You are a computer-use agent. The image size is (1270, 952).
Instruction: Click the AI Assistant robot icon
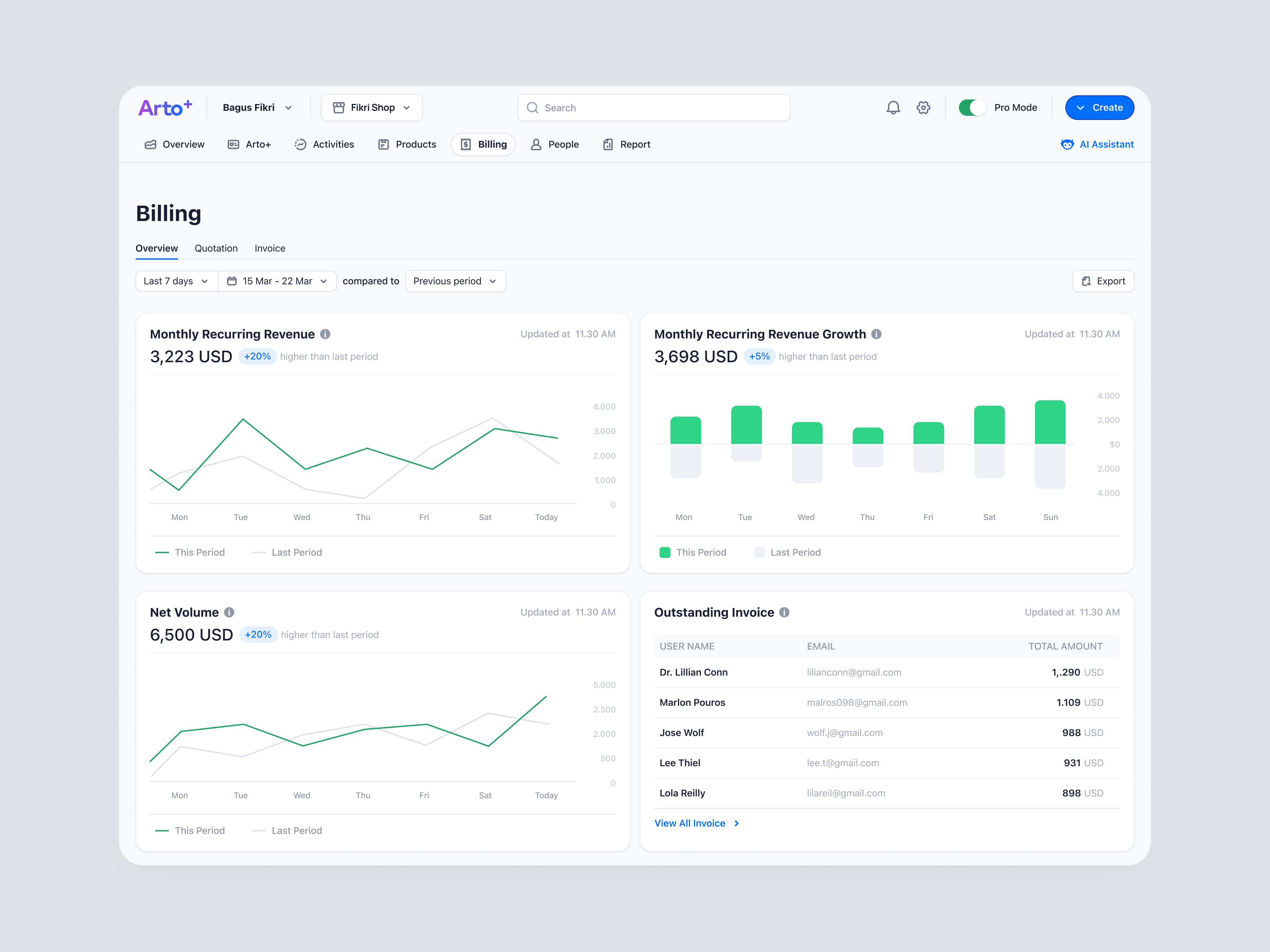click(1067, 145)
